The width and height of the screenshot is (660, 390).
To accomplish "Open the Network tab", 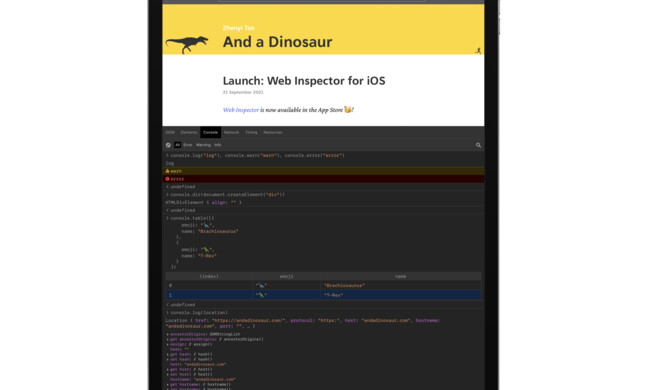I will pos(231,132).
